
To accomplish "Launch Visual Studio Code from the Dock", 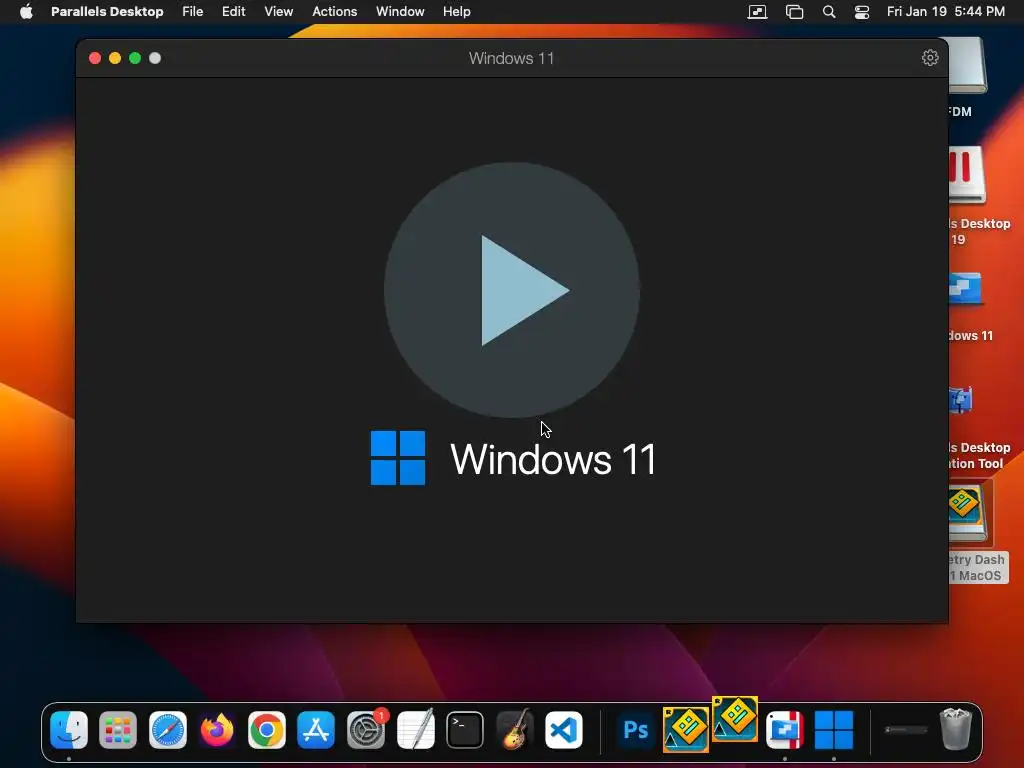I will [564, 729].
